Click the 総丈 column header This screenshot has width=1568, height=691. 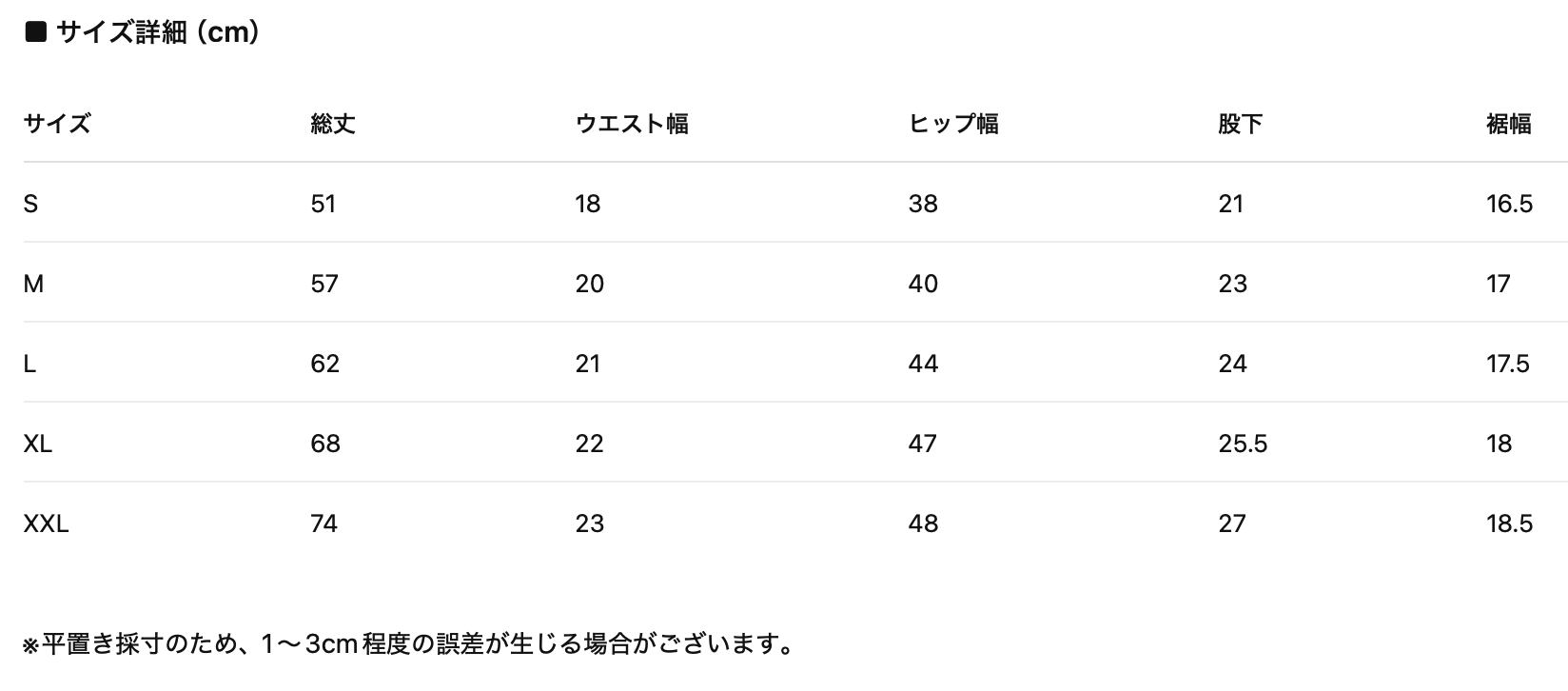point(332,124)
